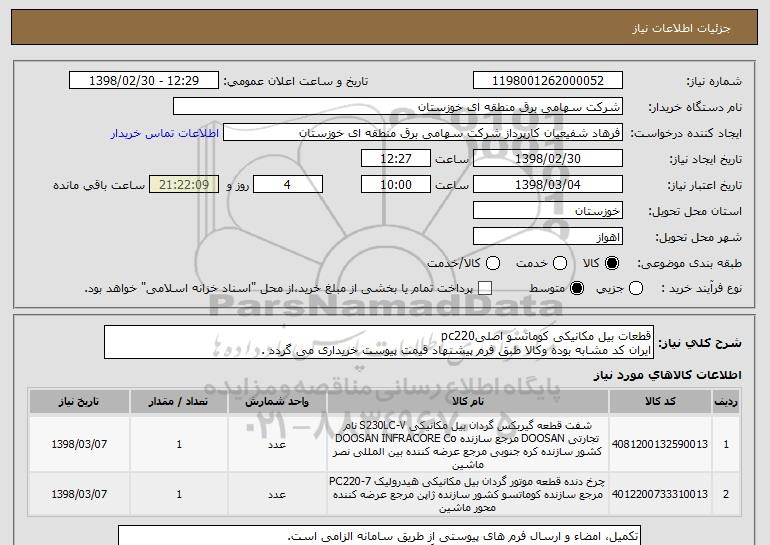770x545 pixels.
Task: Click the remaining time countdown 21:22:09
Action: 184,185
